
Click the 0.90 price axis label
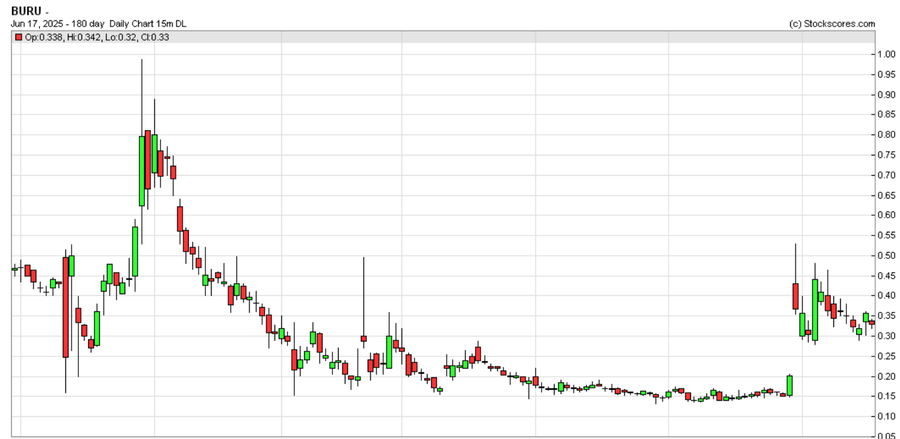[x=886, y=95]
